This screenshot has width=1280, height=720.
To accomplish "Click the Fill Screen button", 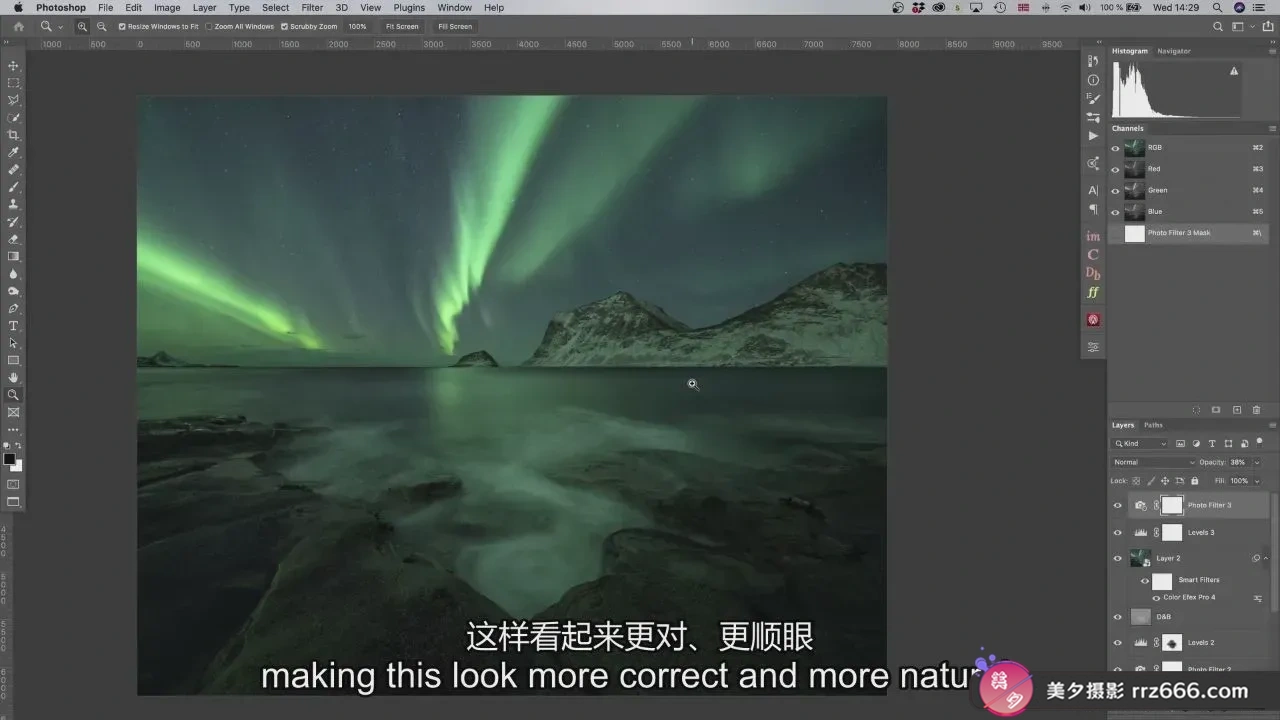I will tap(455, 26).
